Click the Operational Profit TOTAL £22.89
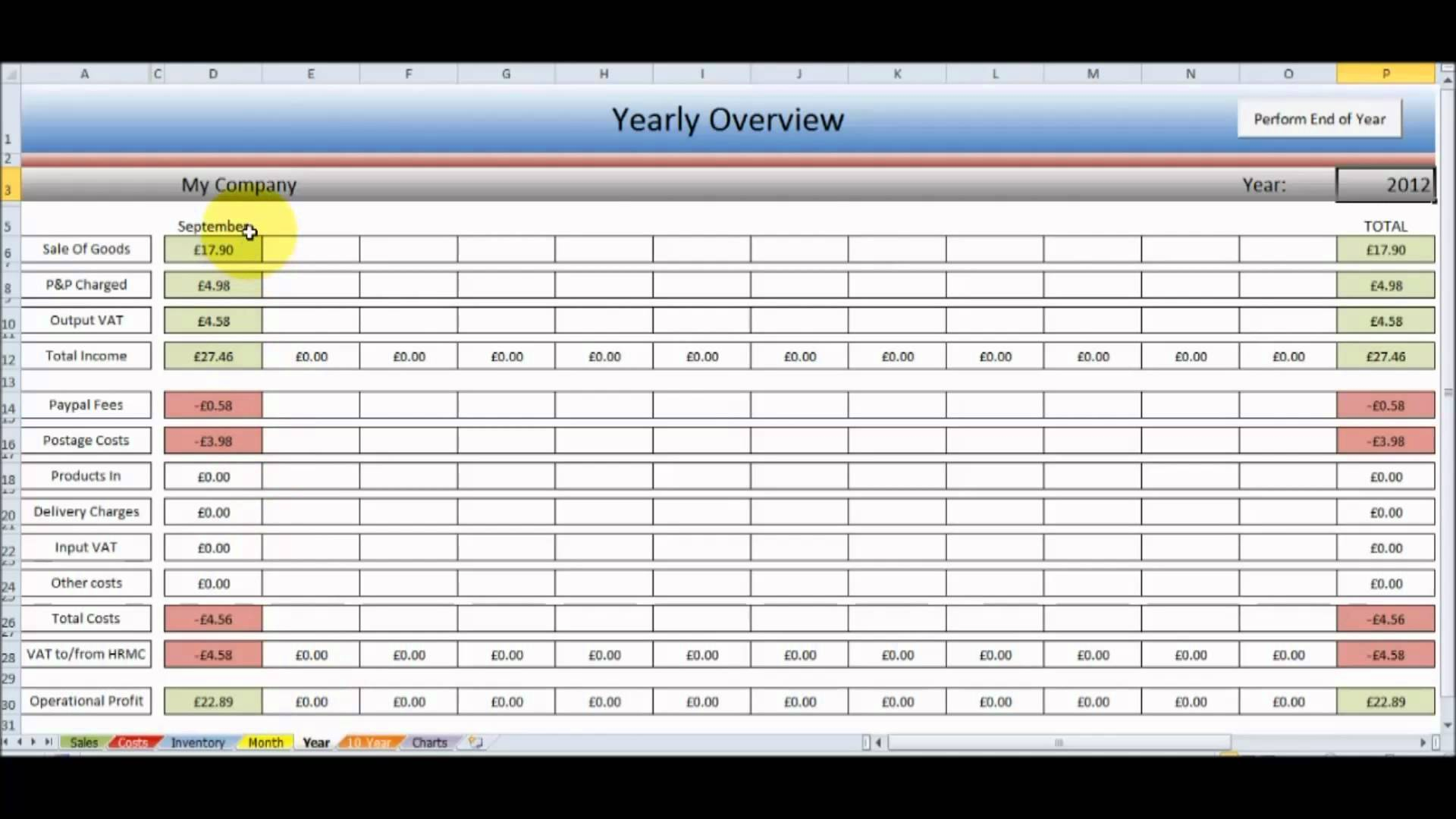 (x=1386, y=701)
